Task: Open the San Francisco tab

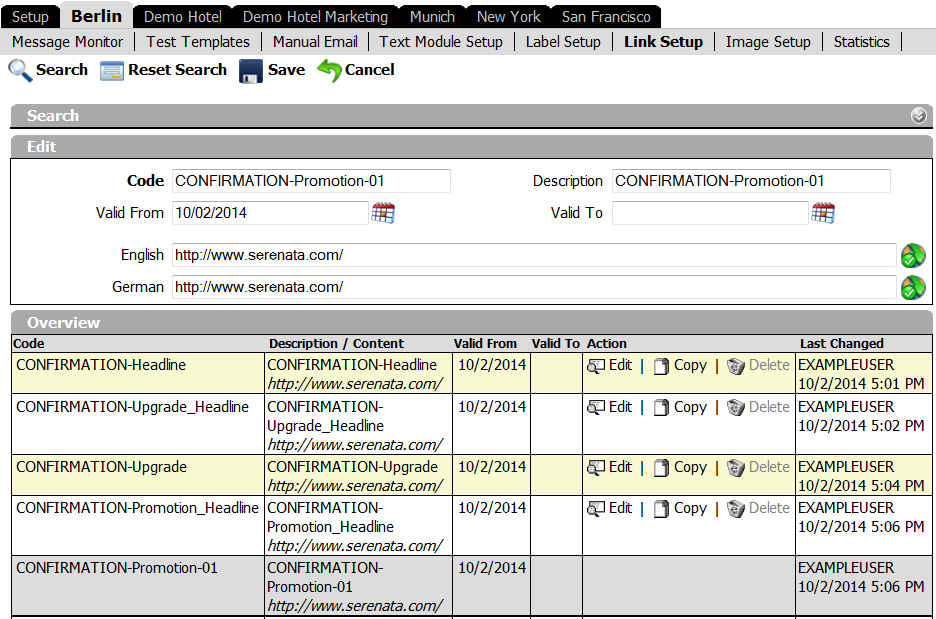Action: pos(606,17)
